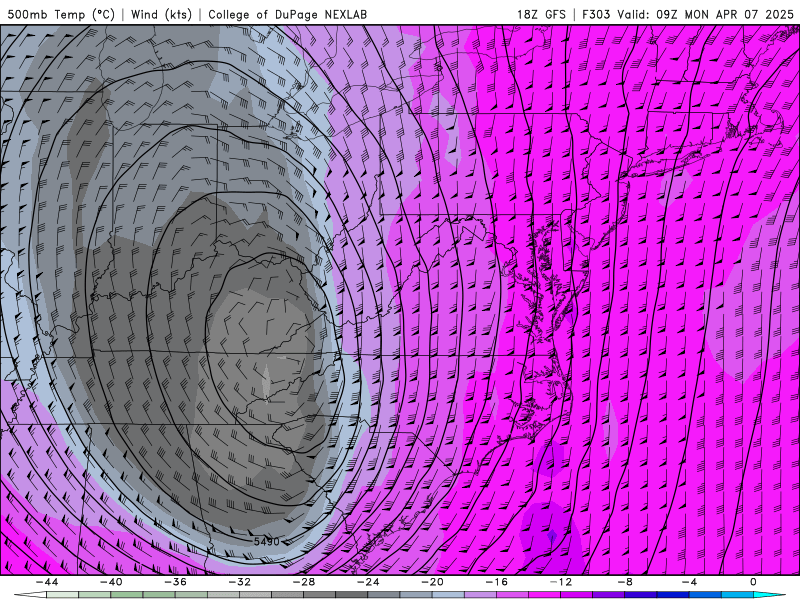Click the '-12' color scale label
The height and width of the screenshot is (600, 800).
pos(561,582)
